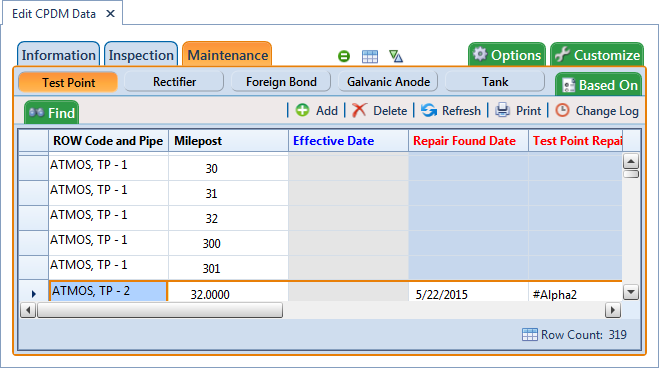This screenshot has height=368, width=659.
Task: Click the milepost 32 cell
Action: pos(228,218)
